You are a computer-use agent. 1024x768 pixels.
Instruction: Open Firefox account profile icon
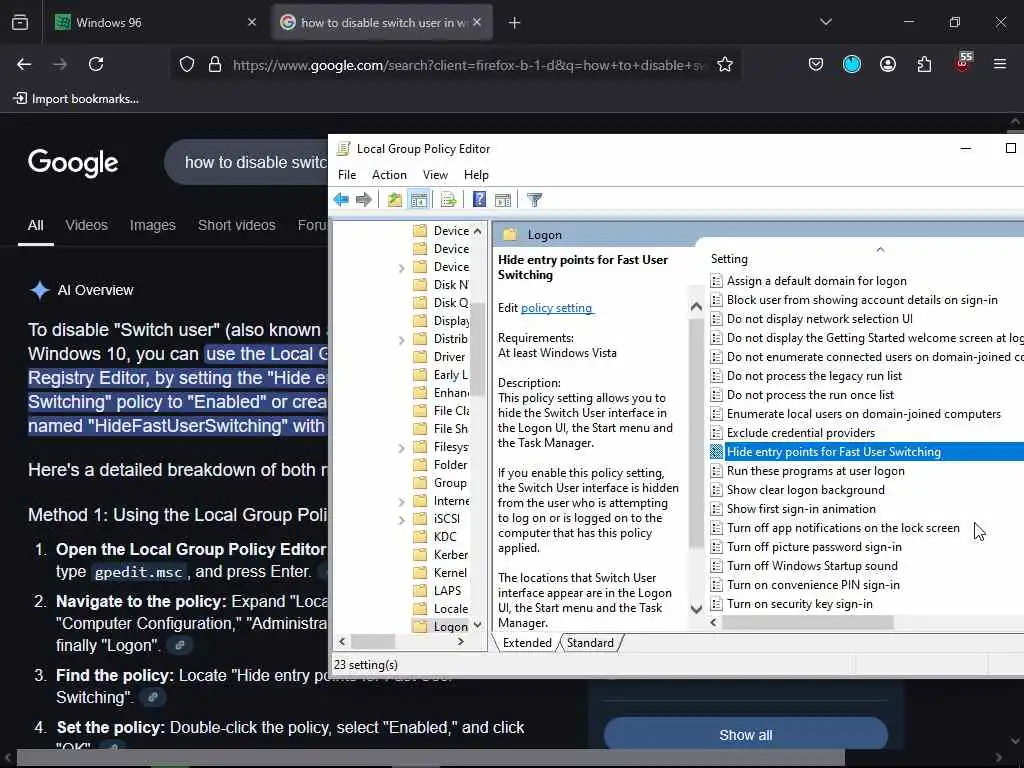888,64
